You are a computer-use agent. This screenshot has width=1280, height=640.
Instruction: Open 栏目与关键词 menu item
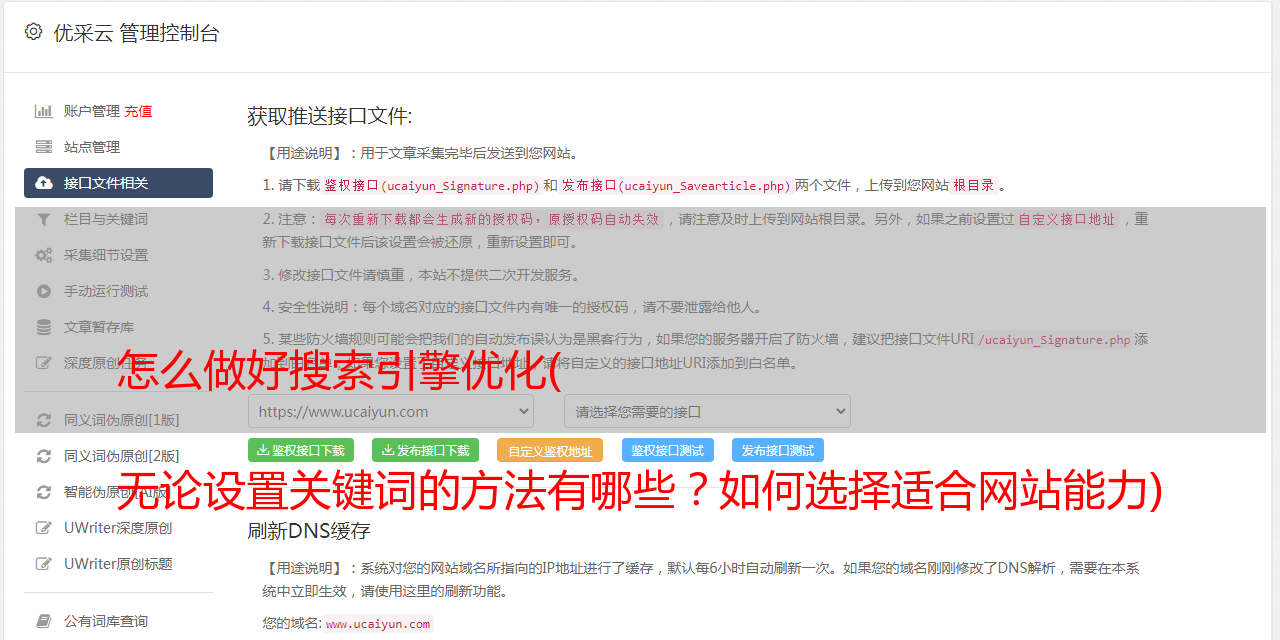118,219
